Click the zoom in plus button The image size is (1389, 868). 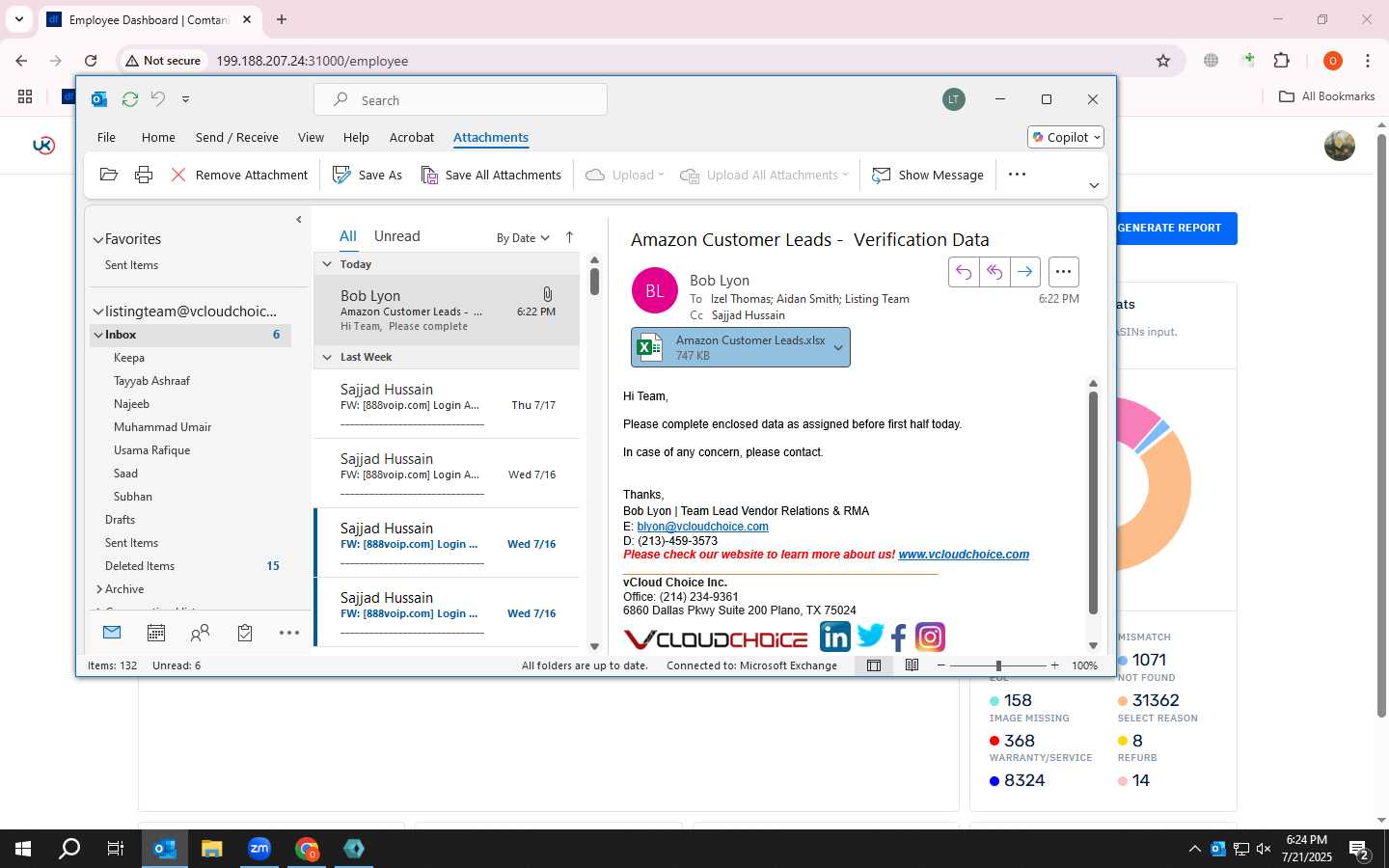click(x=1054, y=665)
